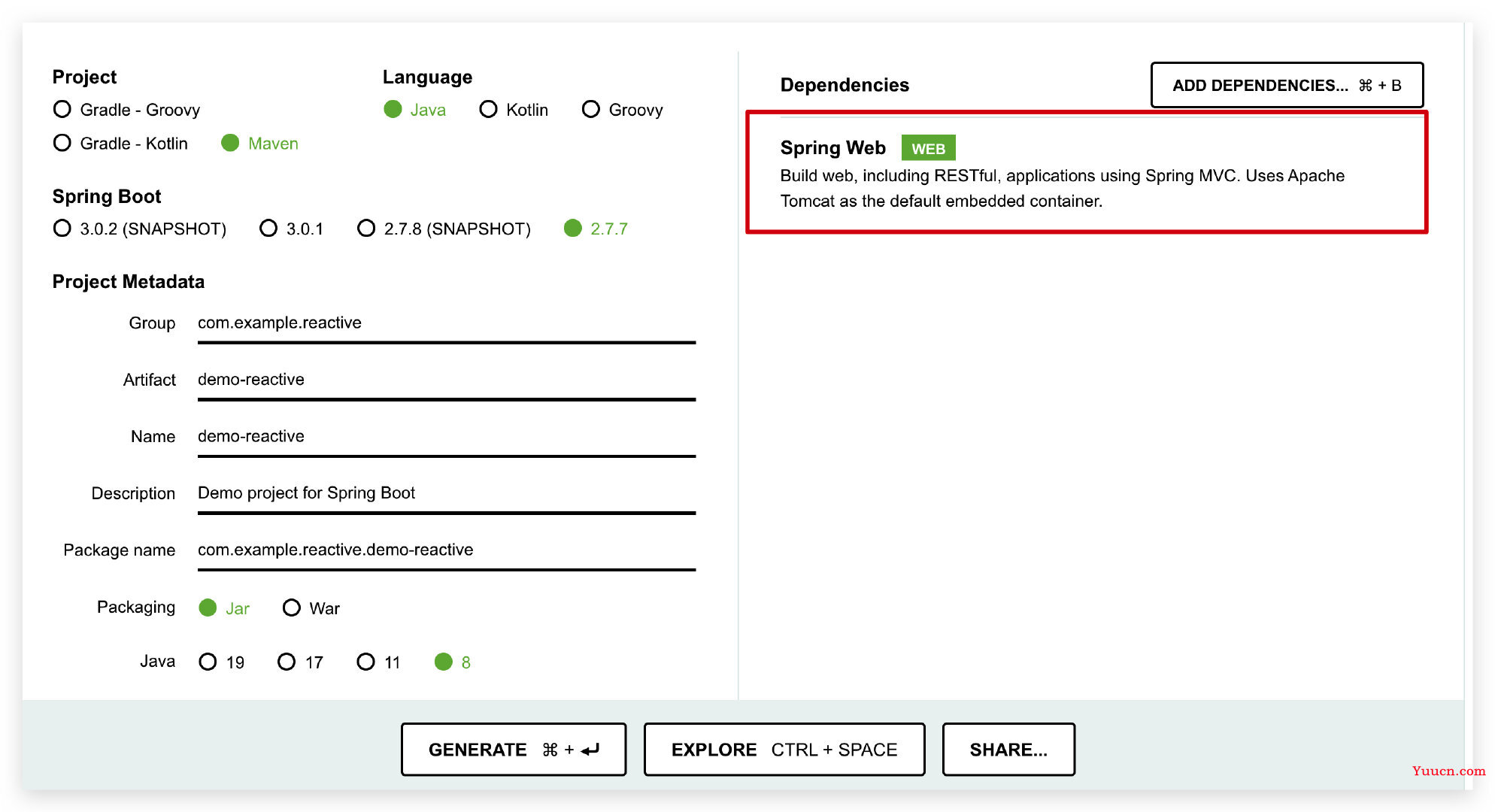Click the Language heading
Screen dimensions: 1495x812
(427, 77)
